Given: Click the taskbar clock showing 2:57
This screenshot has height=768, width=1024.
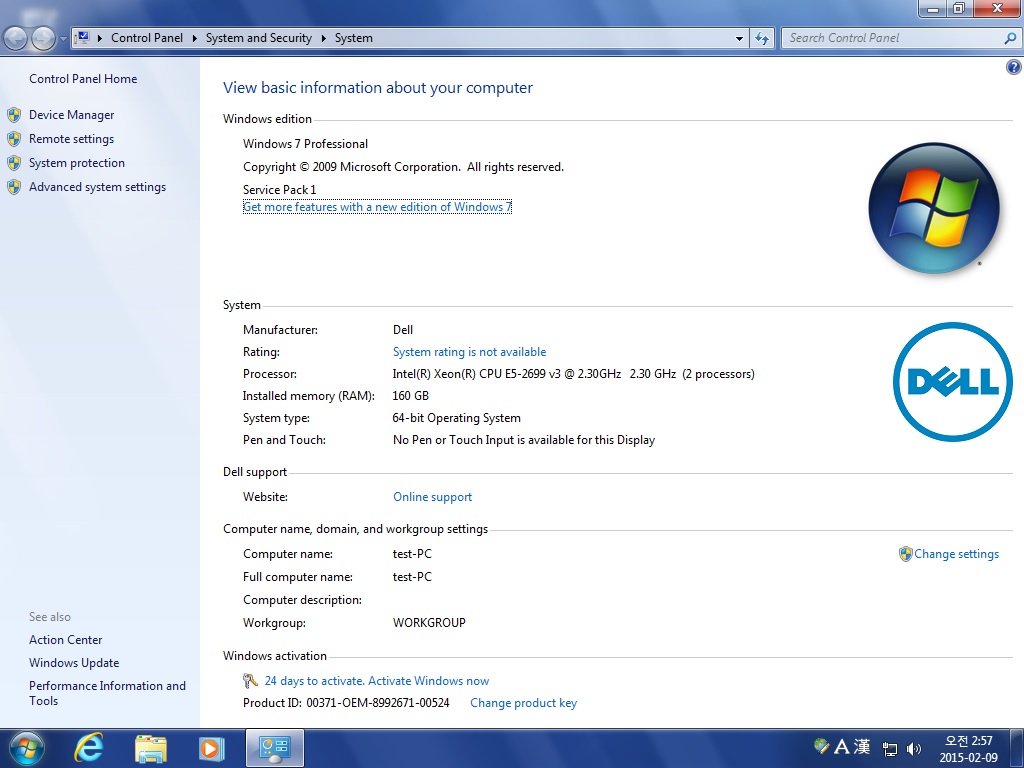Looking at the screenshot, I should [x=968, y=748].
